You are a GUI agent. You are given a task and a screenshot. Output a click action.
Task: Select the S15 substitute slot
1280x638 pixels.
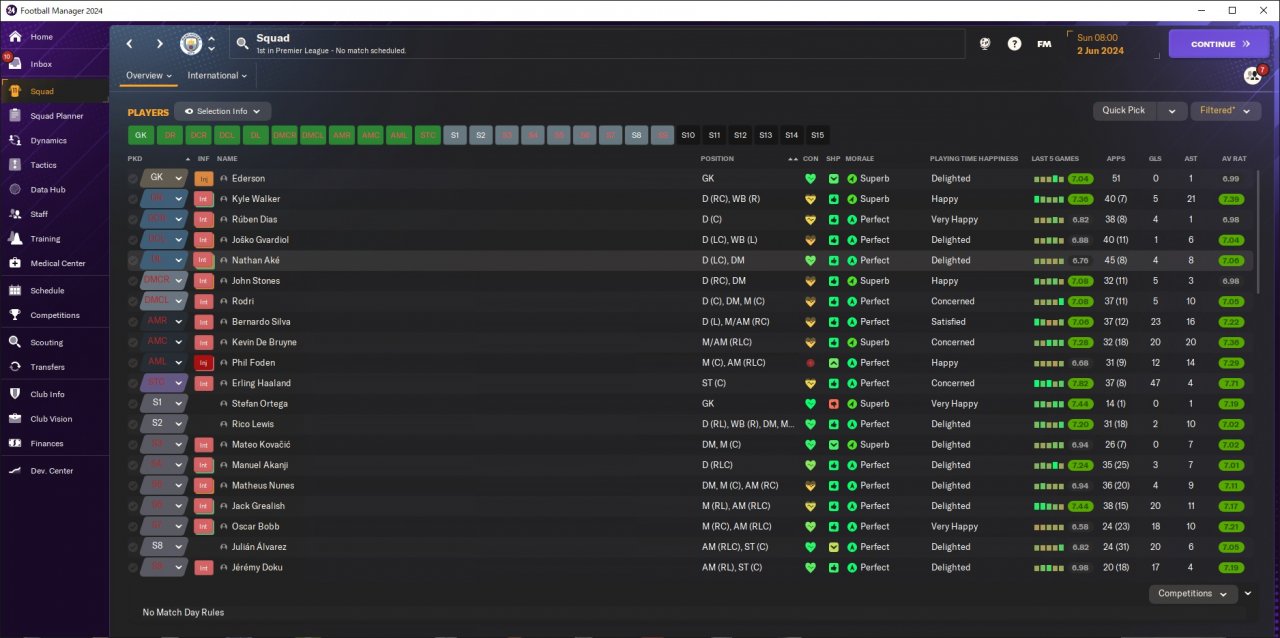click(817, 135)
